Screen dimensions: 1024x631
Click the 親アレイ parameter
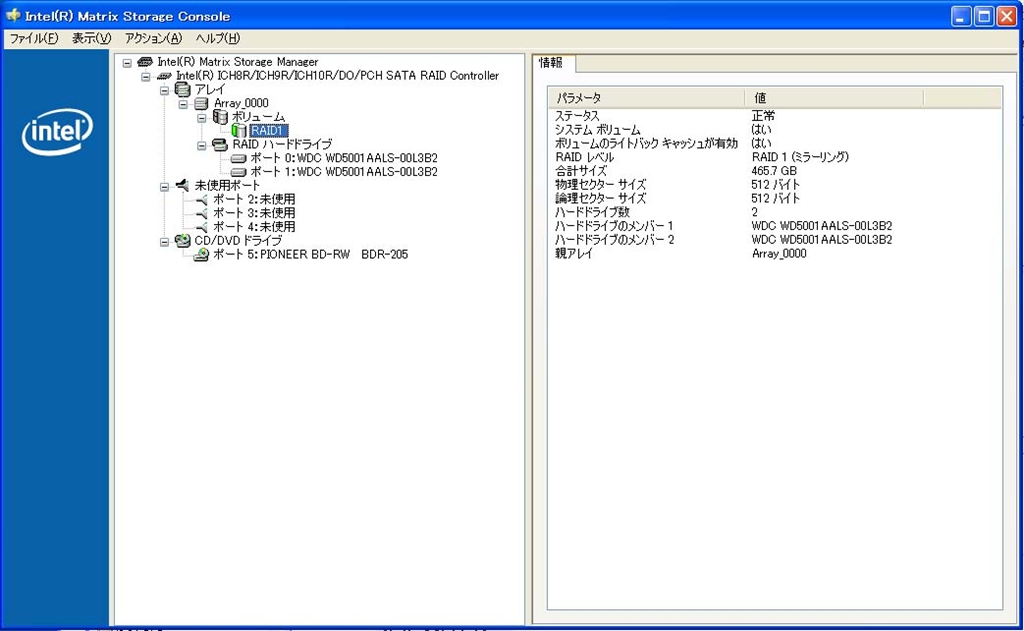tap(573, 253)
